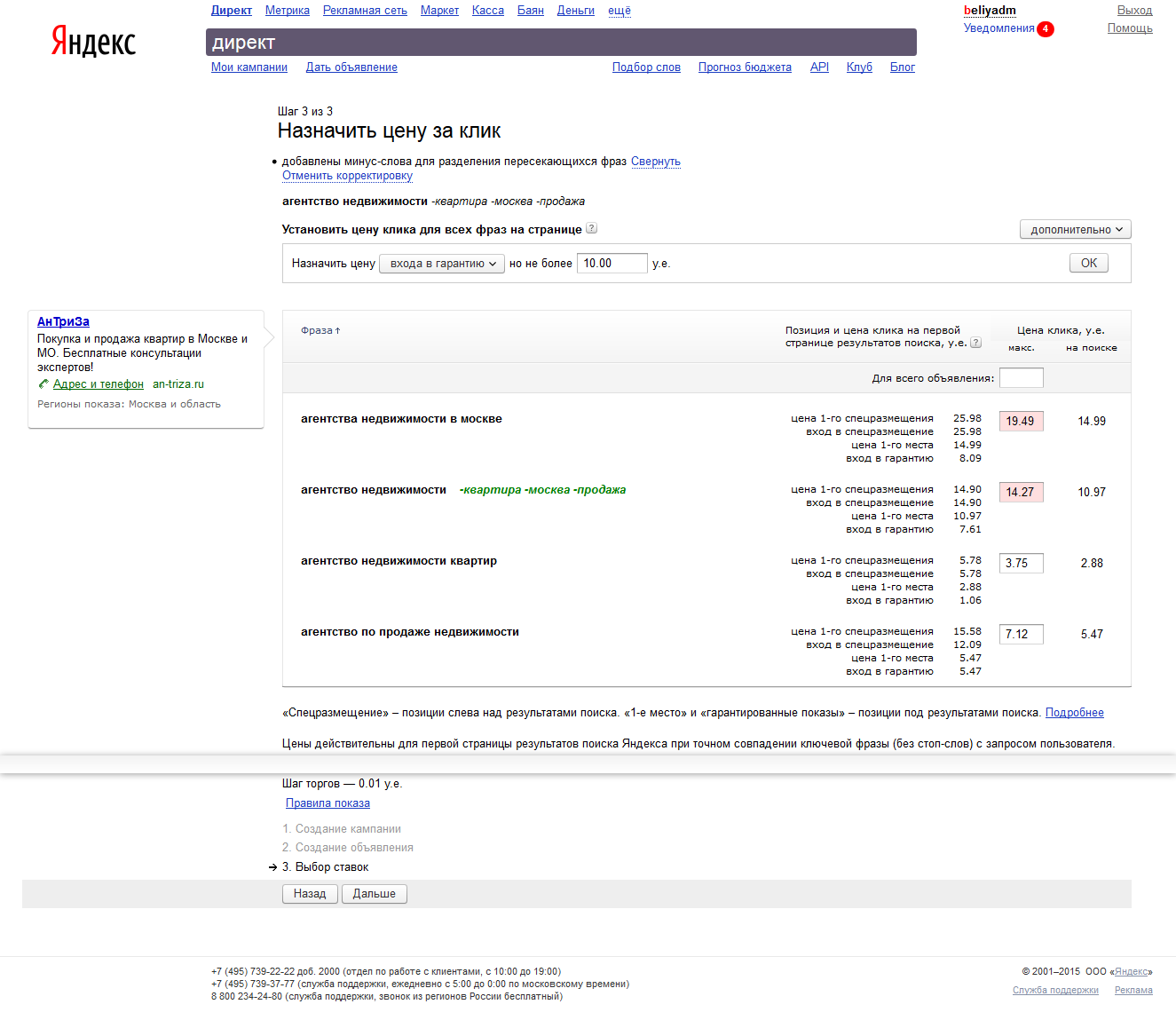Click step '1. Создание кампании'
This screenshot has height=1020, width=1176.
coord(342,829)
